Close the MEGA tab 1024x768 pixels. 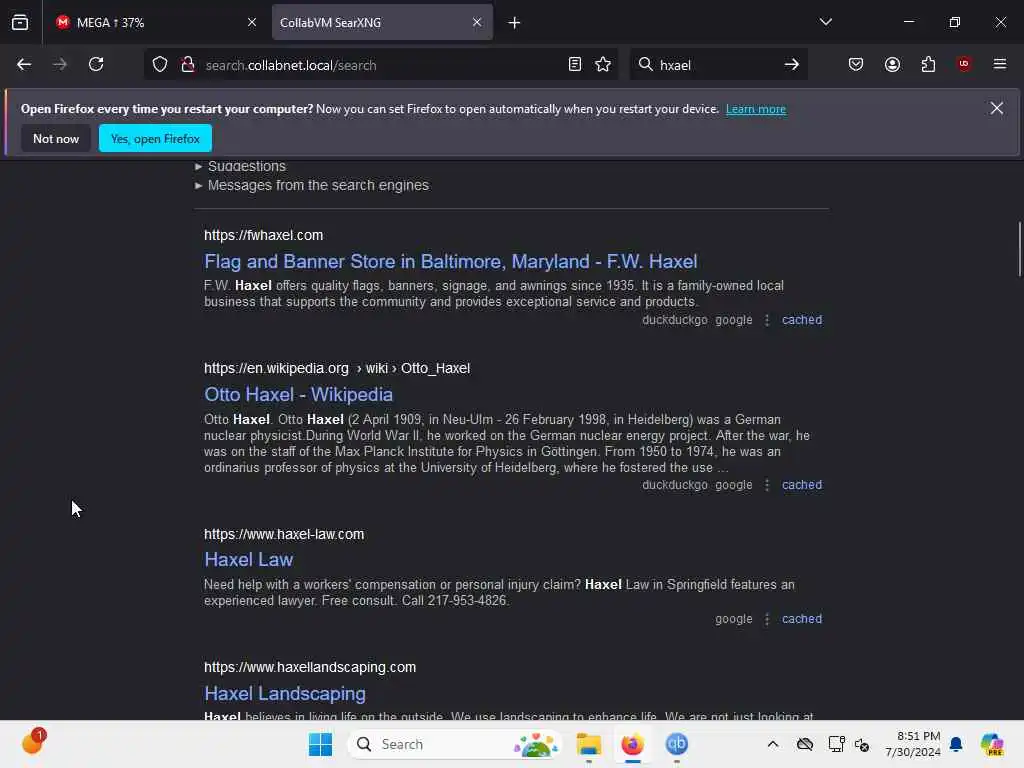point(251,22)
